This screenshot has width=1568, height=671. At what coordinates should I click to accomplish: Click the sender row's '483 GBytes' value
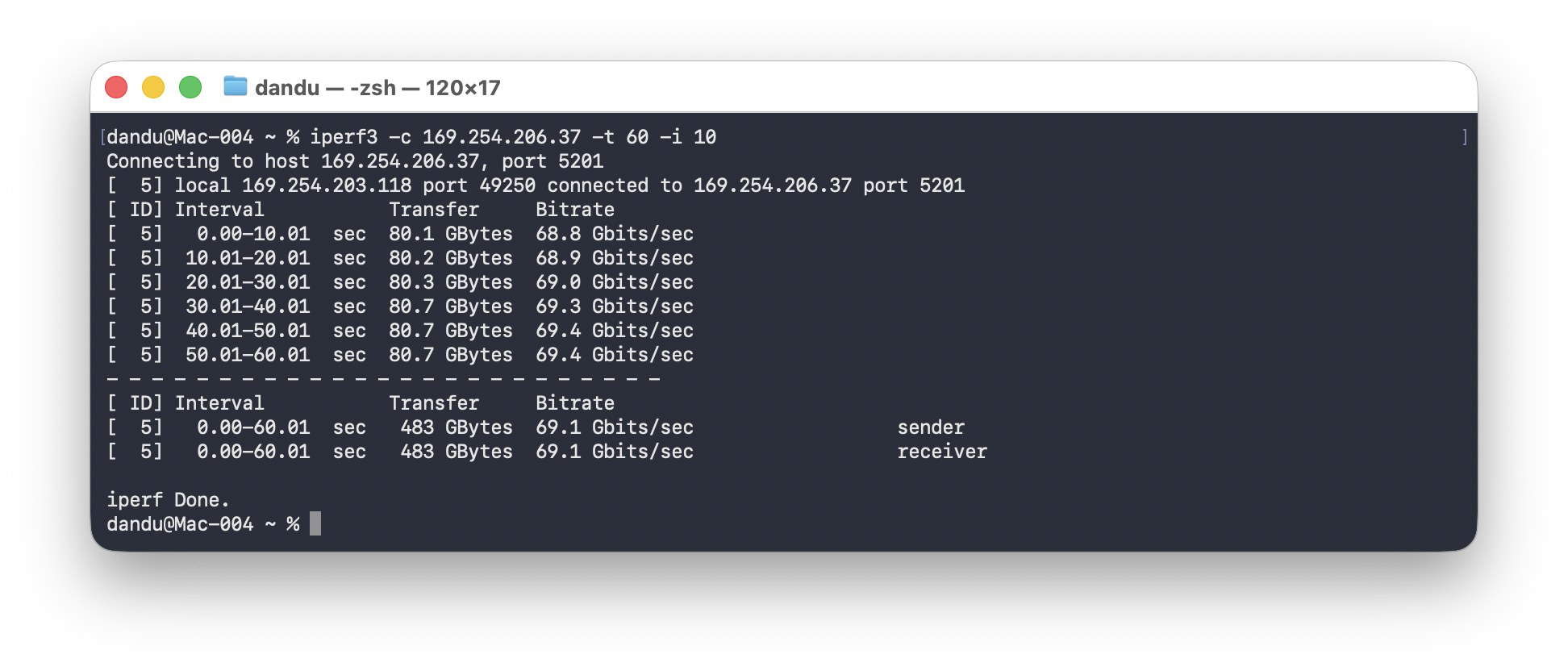coord(457,427)
